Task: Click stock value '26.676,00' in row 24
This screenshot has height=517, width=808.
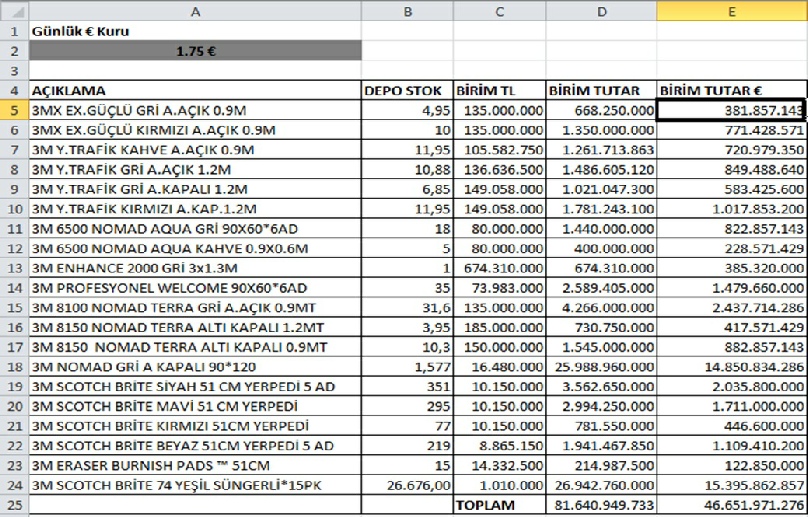Action: (x=407, y=486)
